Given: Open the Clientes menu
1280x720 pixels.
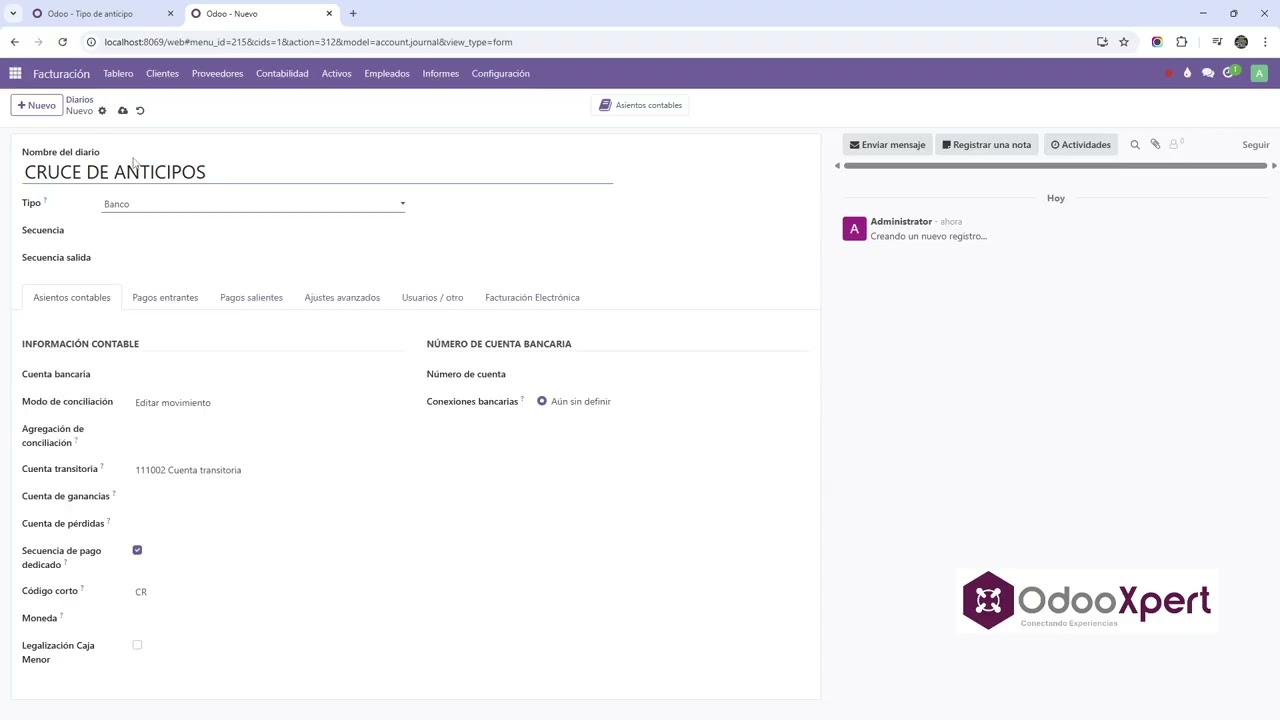Looking at the screenshot, I should coord(162,73).
